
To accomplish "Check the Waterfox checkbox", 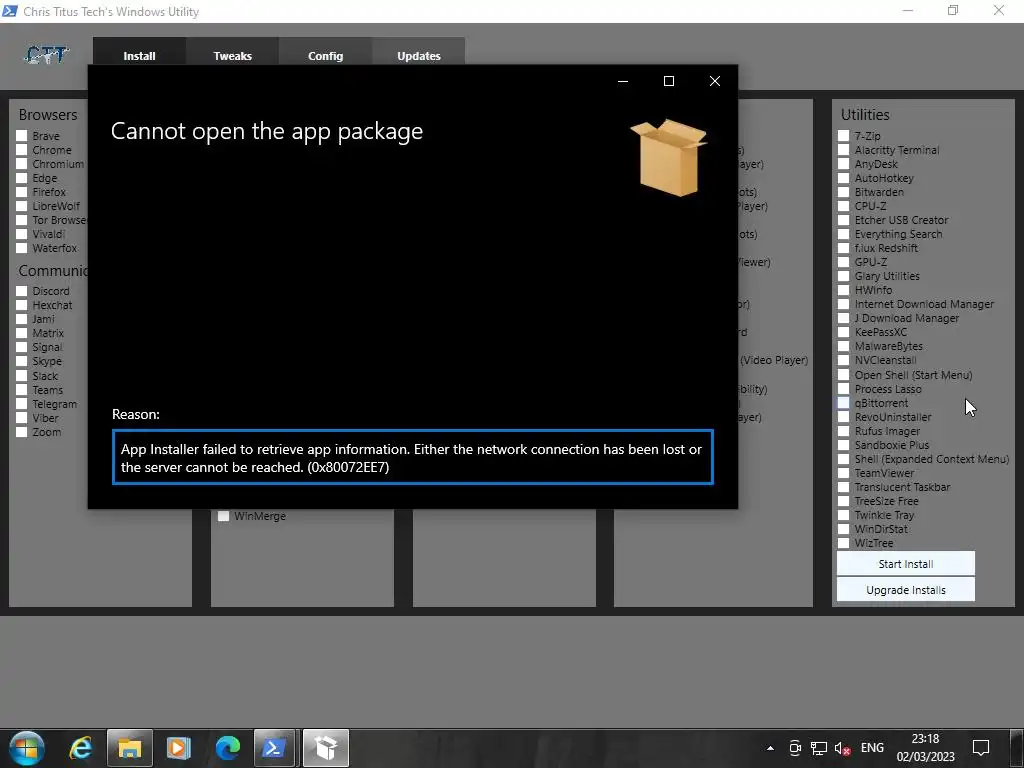I will (x=22, y=248).
